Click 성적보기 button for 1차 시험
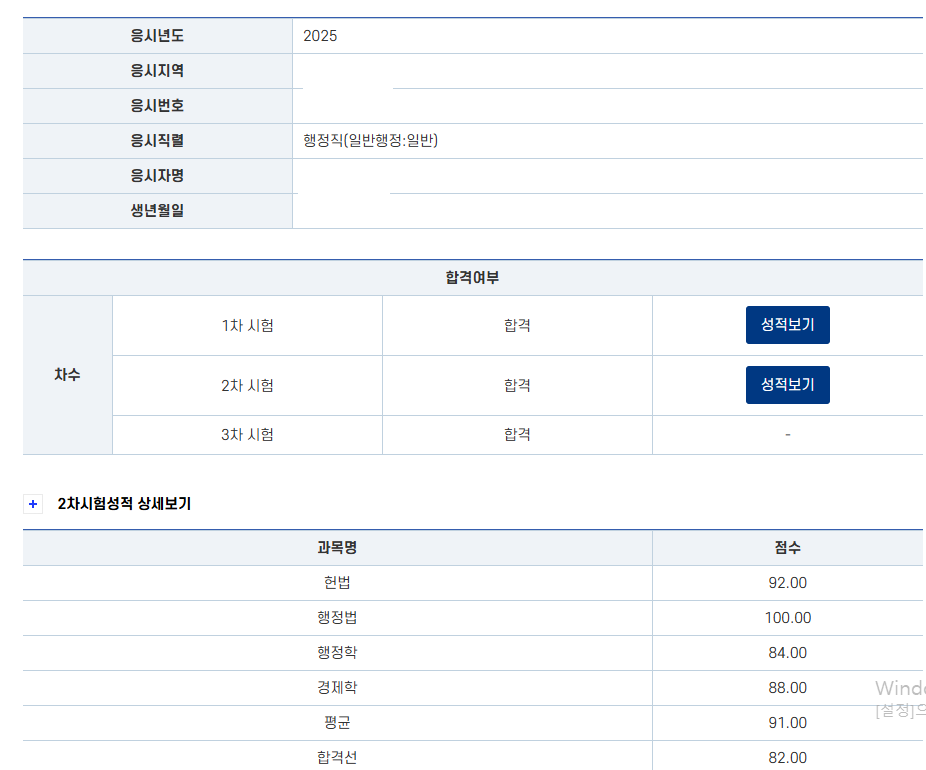The height and width of the screenshot is (770, 926). coord(787,325)
